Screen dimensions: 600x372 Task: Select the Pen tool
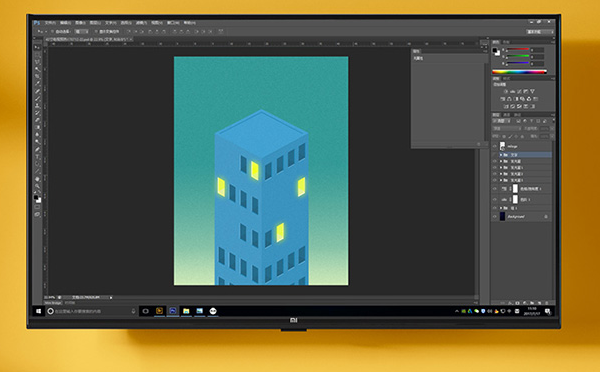click(x=37, y=149)
